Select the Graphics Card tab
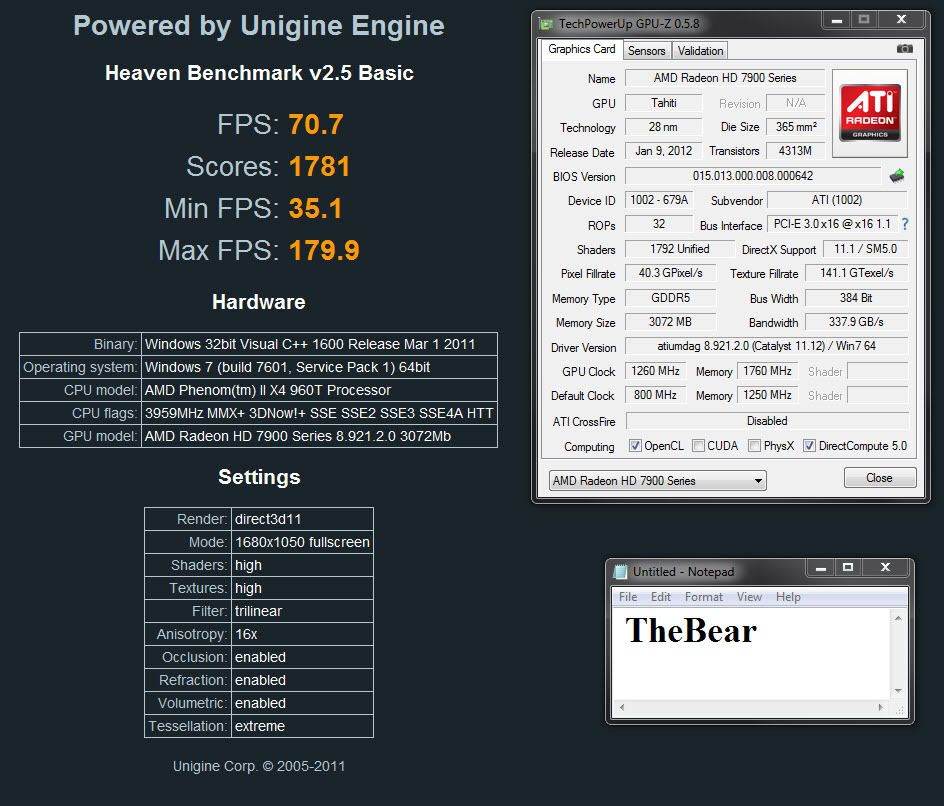This screenshot has width=944, height=806. pos(582,49)
